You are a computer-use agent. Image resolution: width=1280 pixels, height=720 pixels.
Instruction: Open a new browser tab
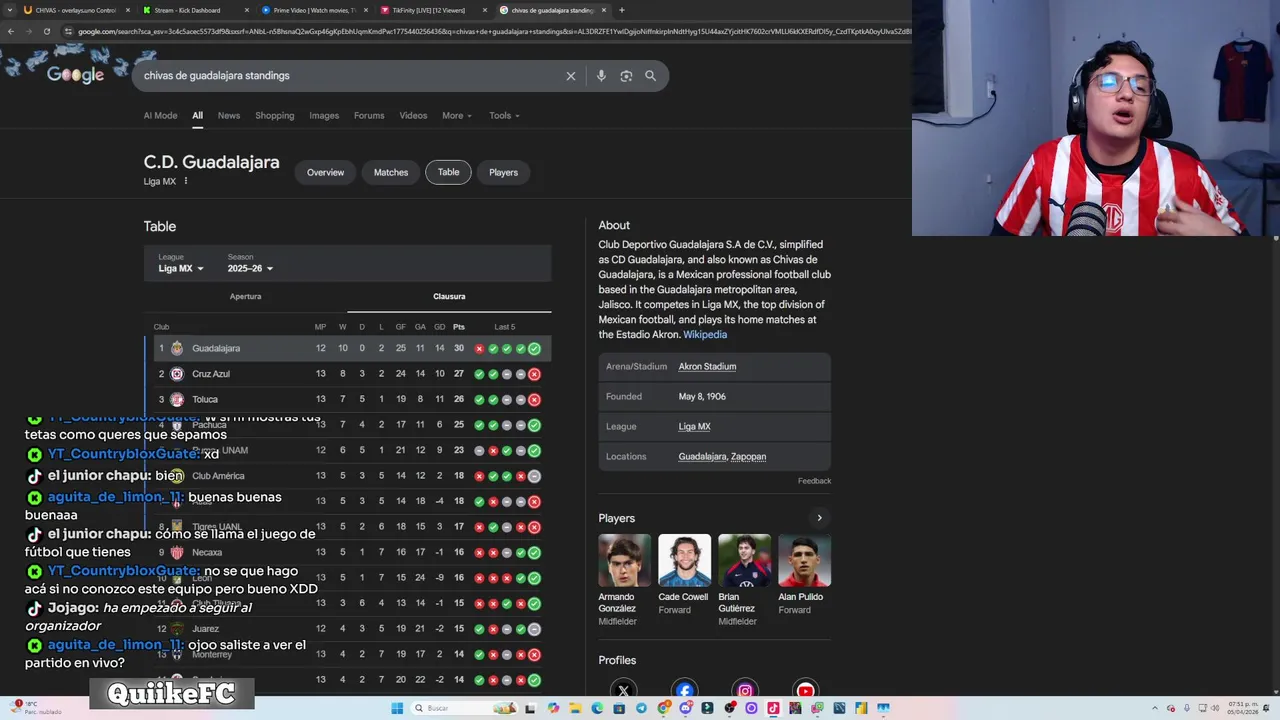tap(622, 10)
